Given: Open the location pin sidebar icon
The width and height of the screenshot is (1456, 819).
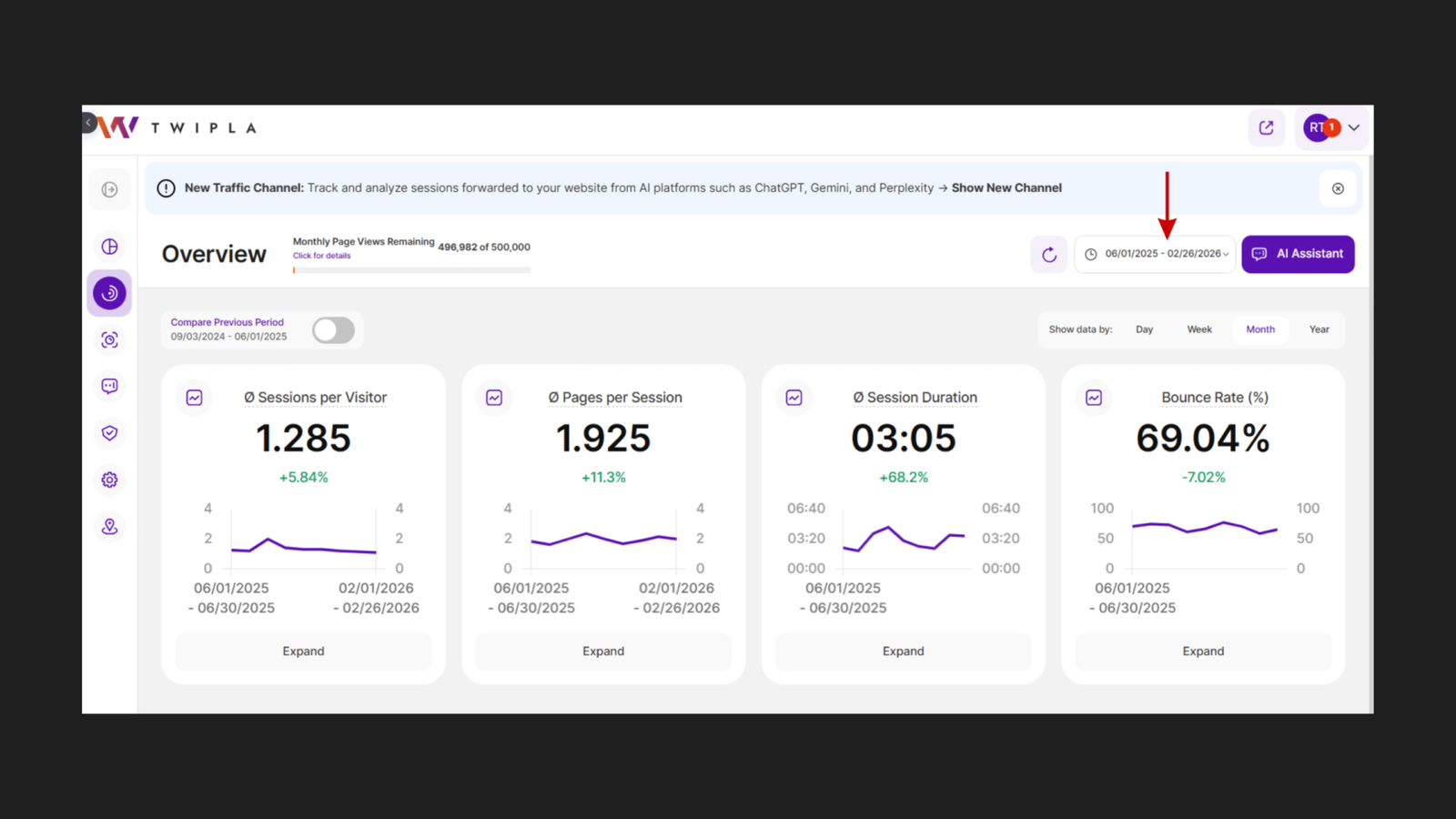Looking at the screenshot, I should (109, 526).
